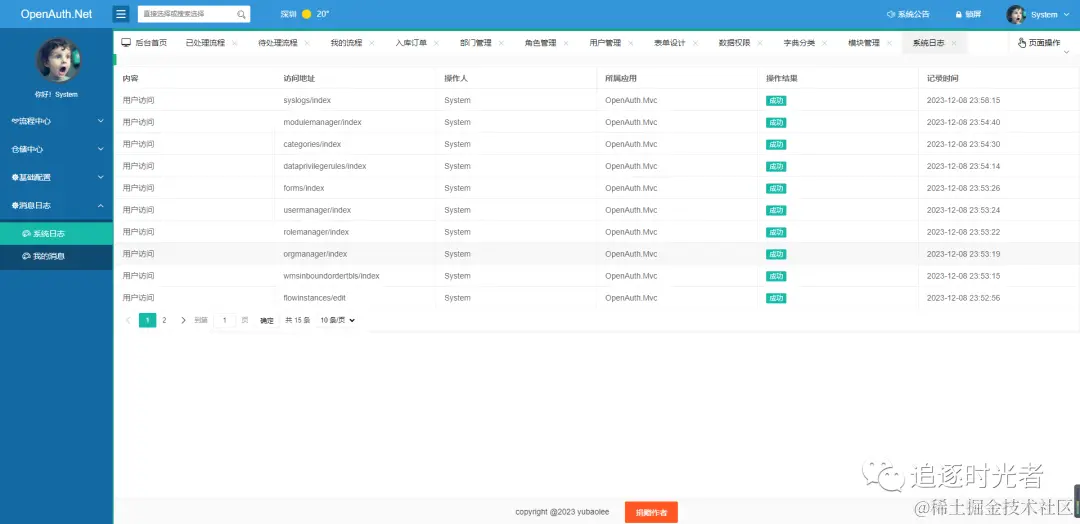
Task: Close the 已处理流程 tab
Action: (235, 43)
